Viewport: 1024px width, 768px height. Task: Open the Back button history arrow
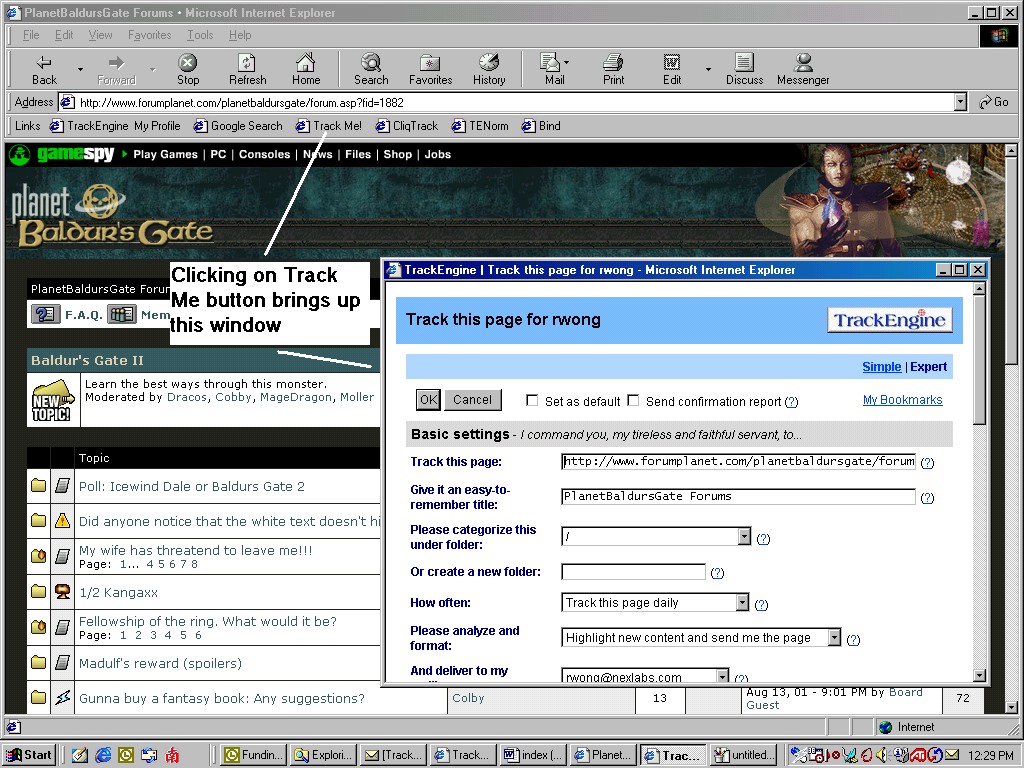80,69
